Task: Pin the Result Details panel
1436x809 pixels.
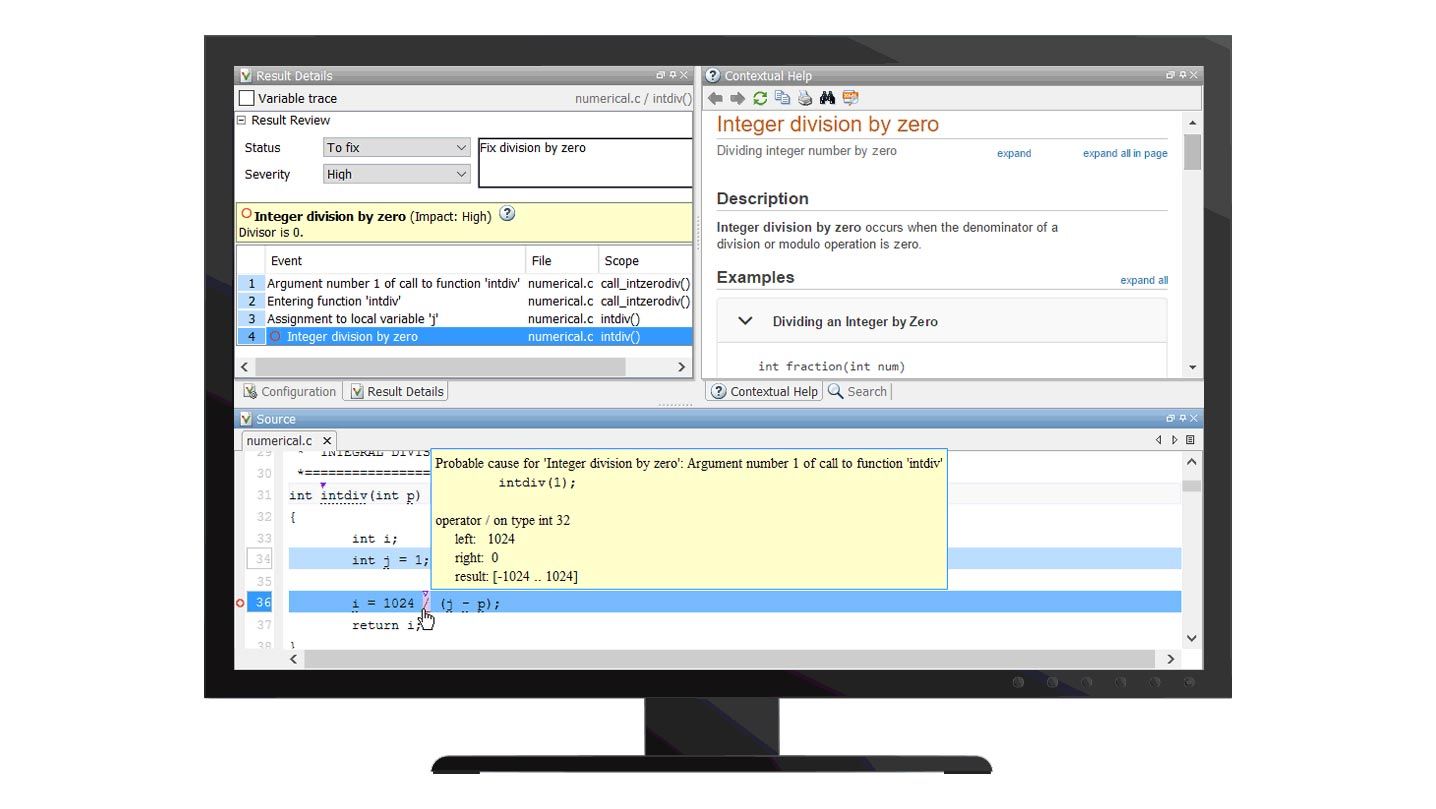Action: (x=671, y=75)
